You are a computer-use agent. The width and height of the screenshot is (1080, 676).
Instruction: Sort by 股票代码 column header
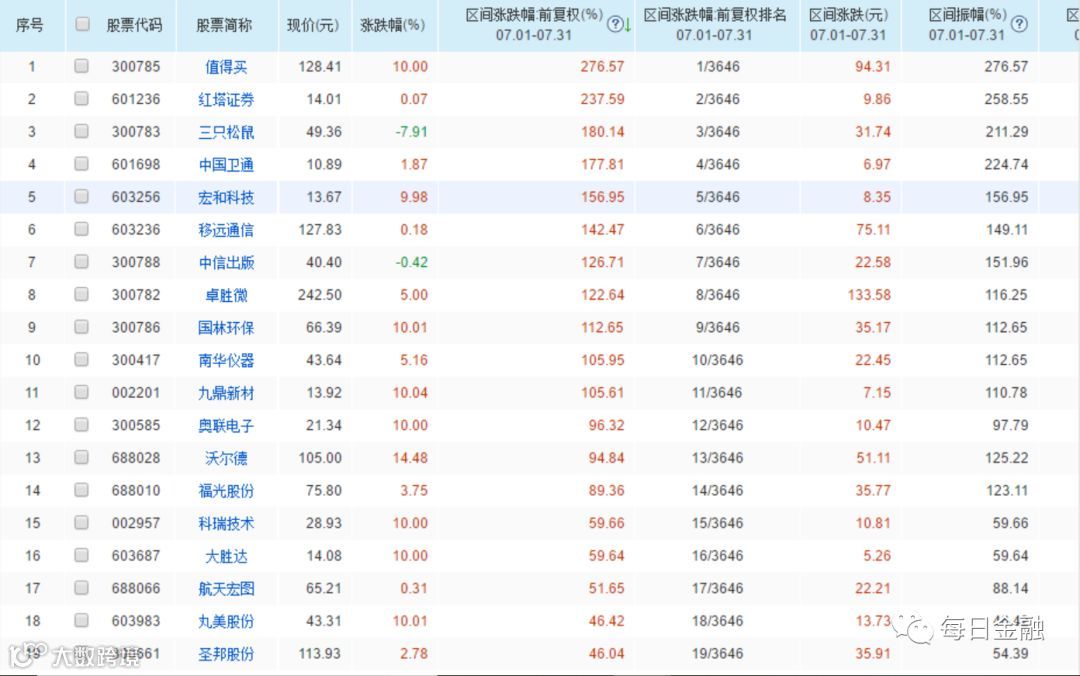134,25
